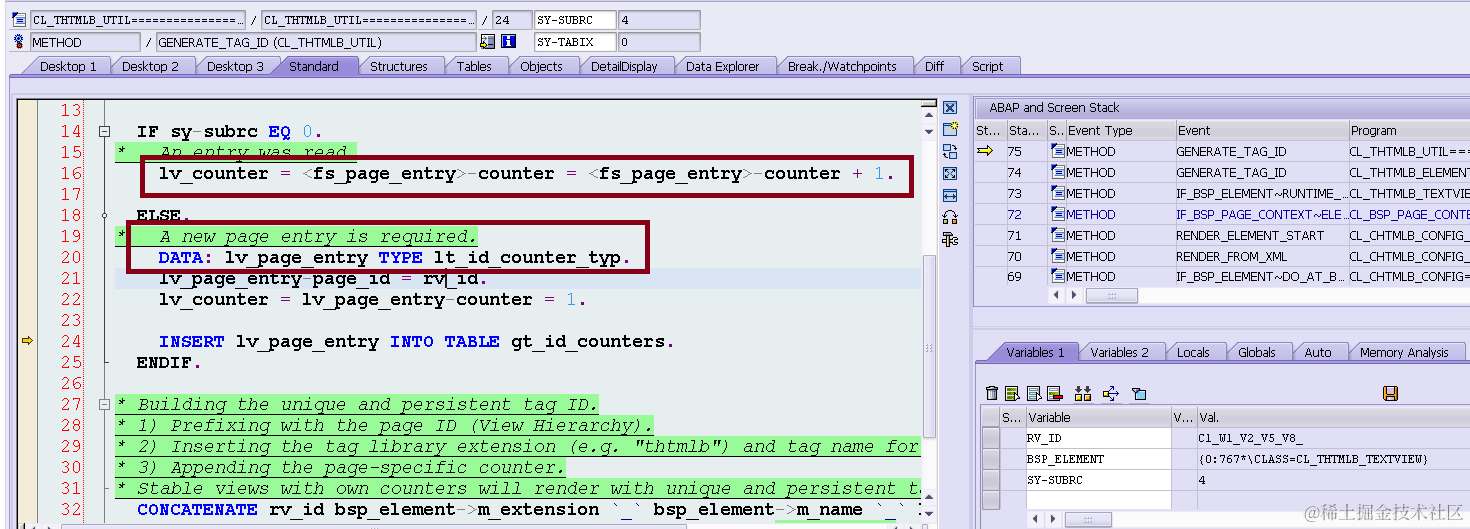Click the list icon with red bar
This screenshot has height=529, width=1470.
[x=1055, y=393]
